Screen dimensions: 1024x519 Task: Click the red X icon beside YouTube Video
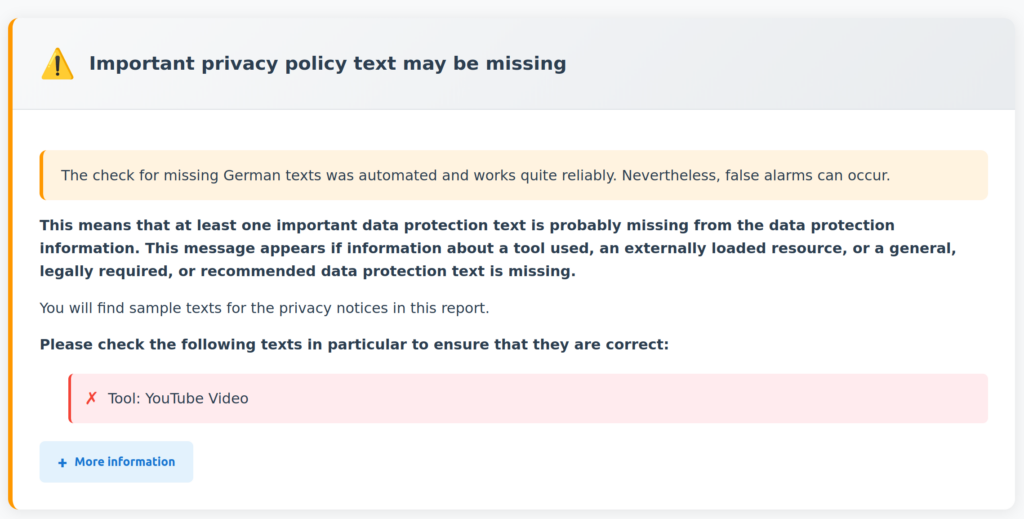91,398
